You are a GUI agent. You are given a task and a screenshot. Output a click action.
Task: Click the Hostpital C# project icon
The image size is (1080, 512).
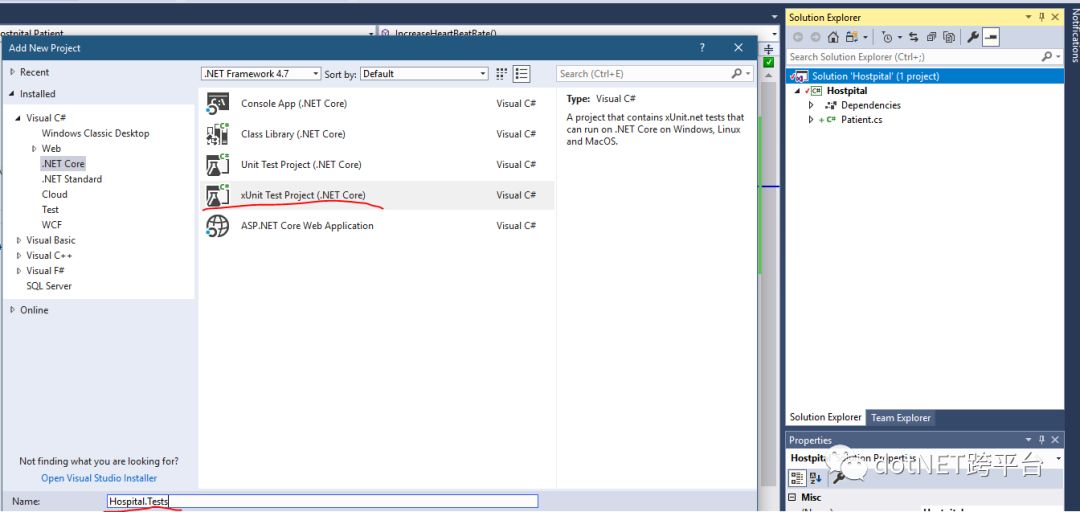tap(816, 90)
